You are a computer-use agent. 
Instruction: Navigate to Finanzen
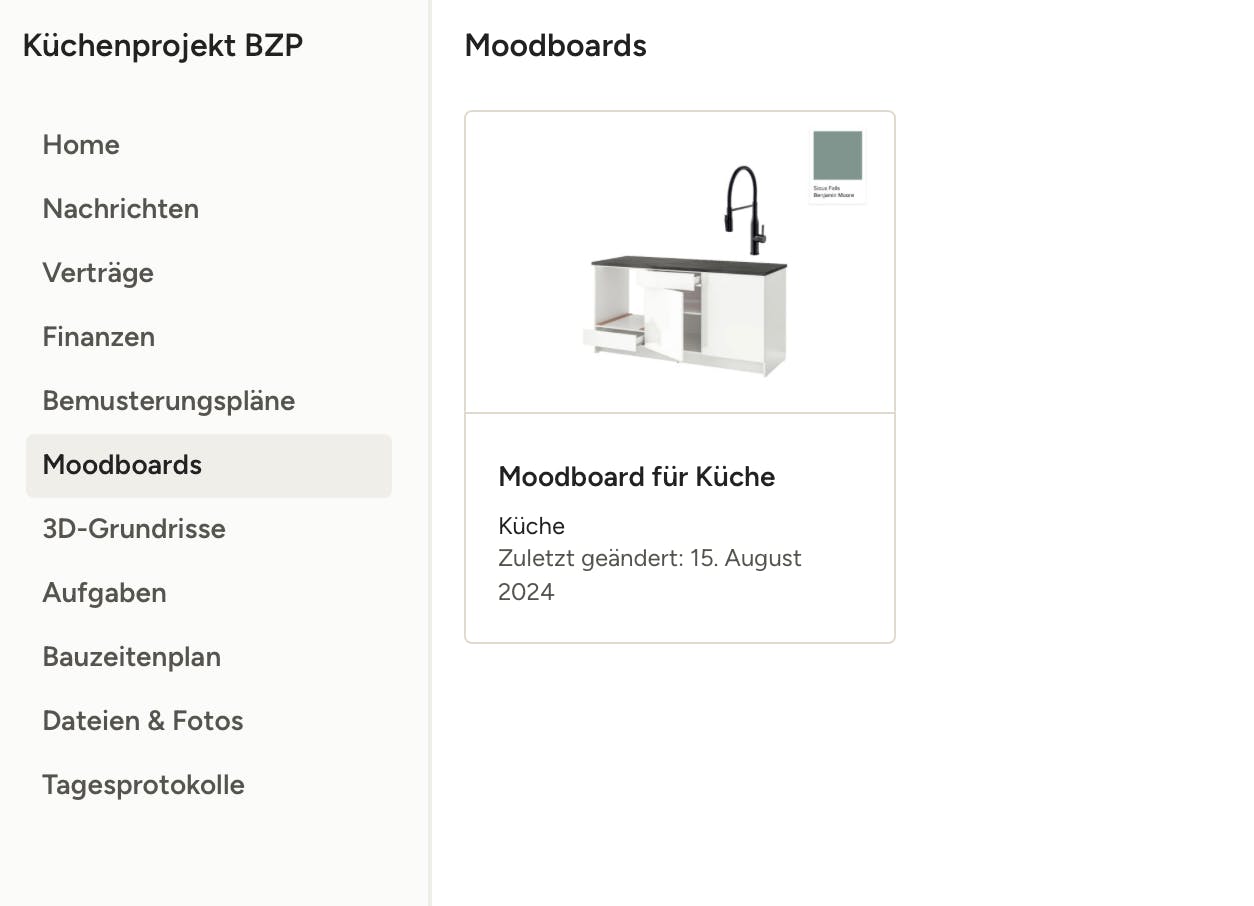(x=98, y=337)
